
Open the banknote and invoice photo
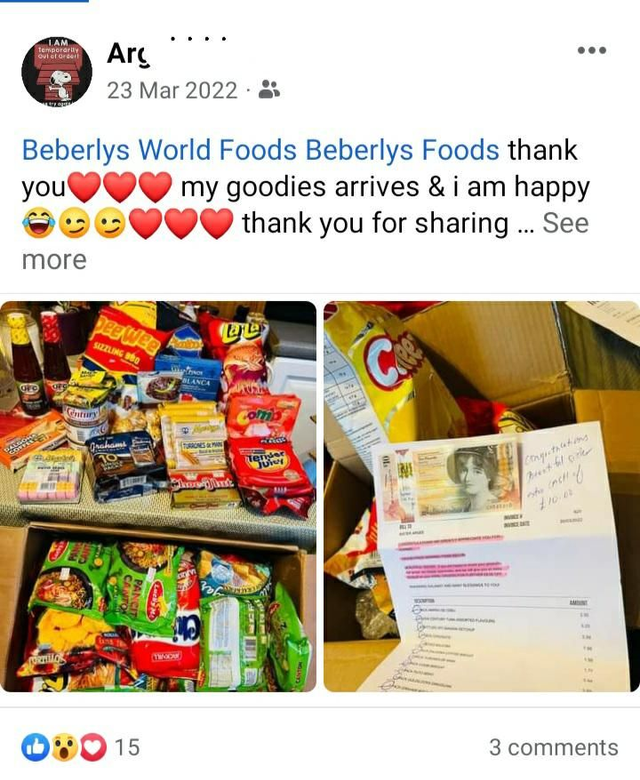[x=481, y=496]
